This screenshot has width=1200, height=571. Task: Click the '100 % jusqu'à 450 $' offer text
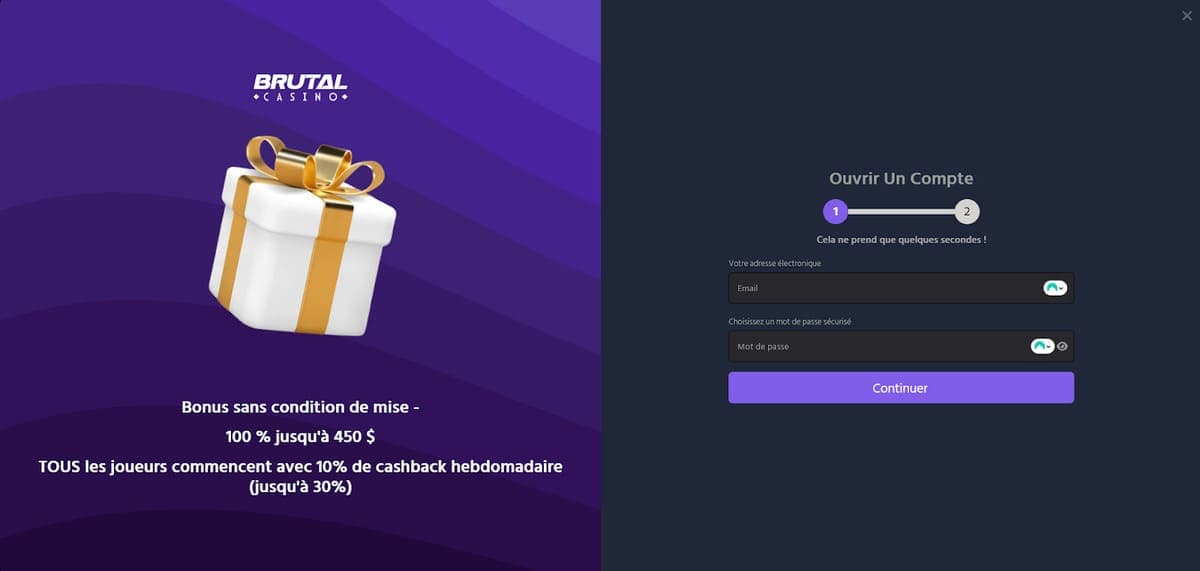(x=300, y=437)
